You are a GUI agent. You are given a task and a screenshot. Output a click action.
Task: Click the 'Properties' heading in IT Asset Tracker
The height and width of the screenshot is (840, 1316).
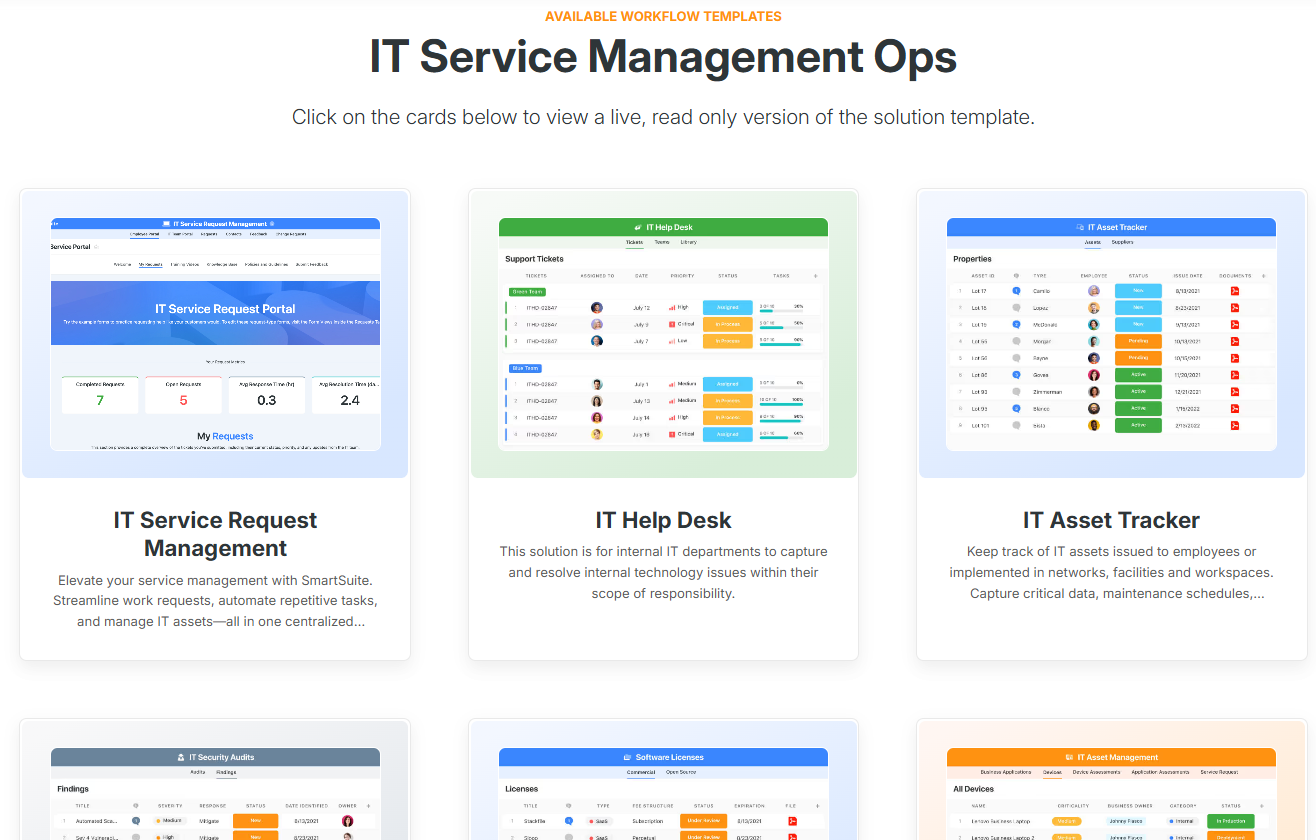click(972, 259)
